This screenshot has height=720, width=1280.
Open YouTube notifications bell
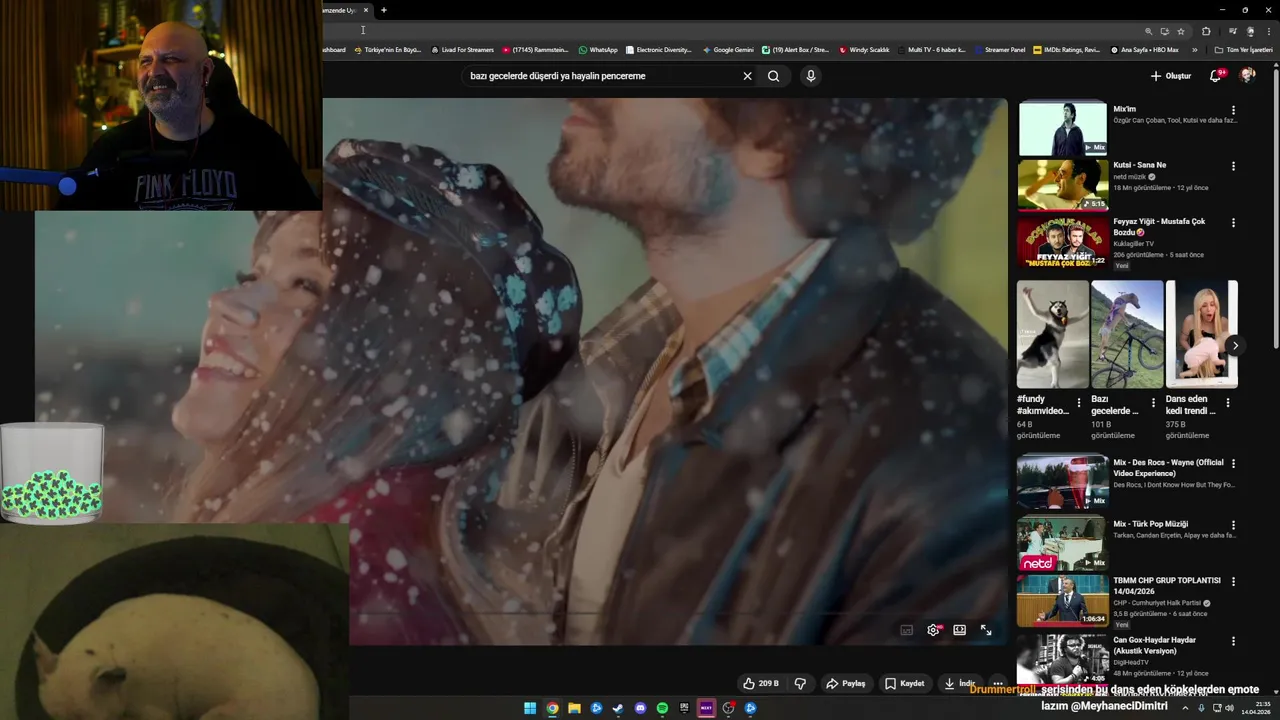point(1216,76)
